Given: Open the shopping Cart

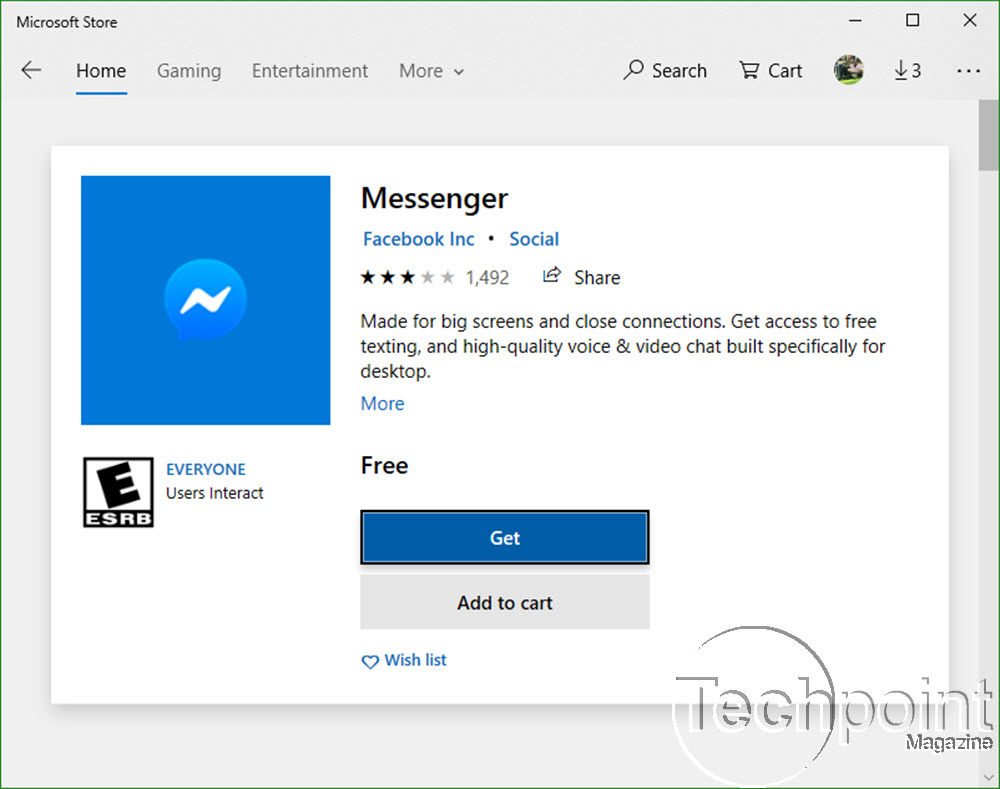Looking at the screenshot, I should (x=770, y=70).
